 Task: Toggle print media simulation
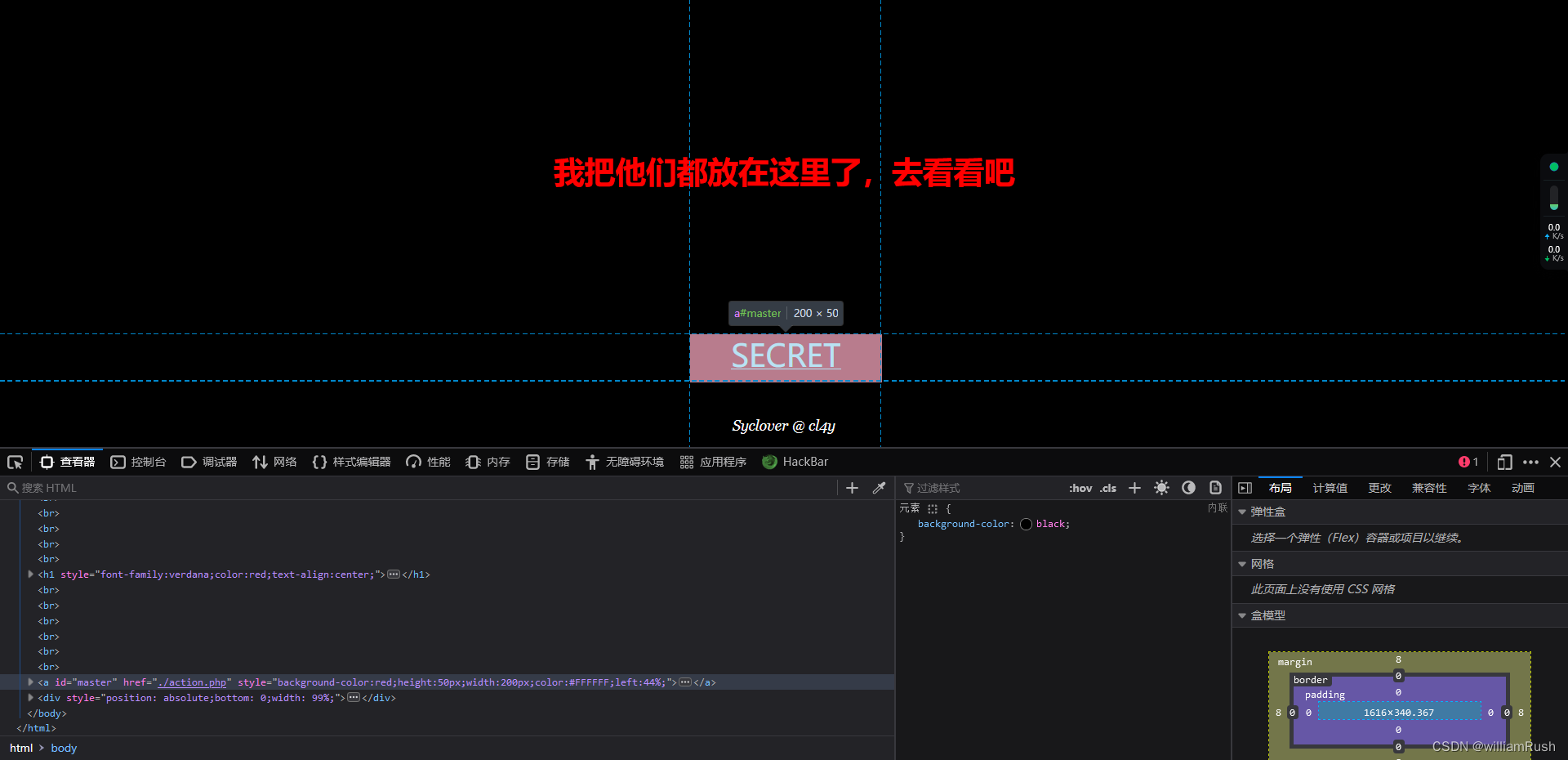coord(1215,488)
